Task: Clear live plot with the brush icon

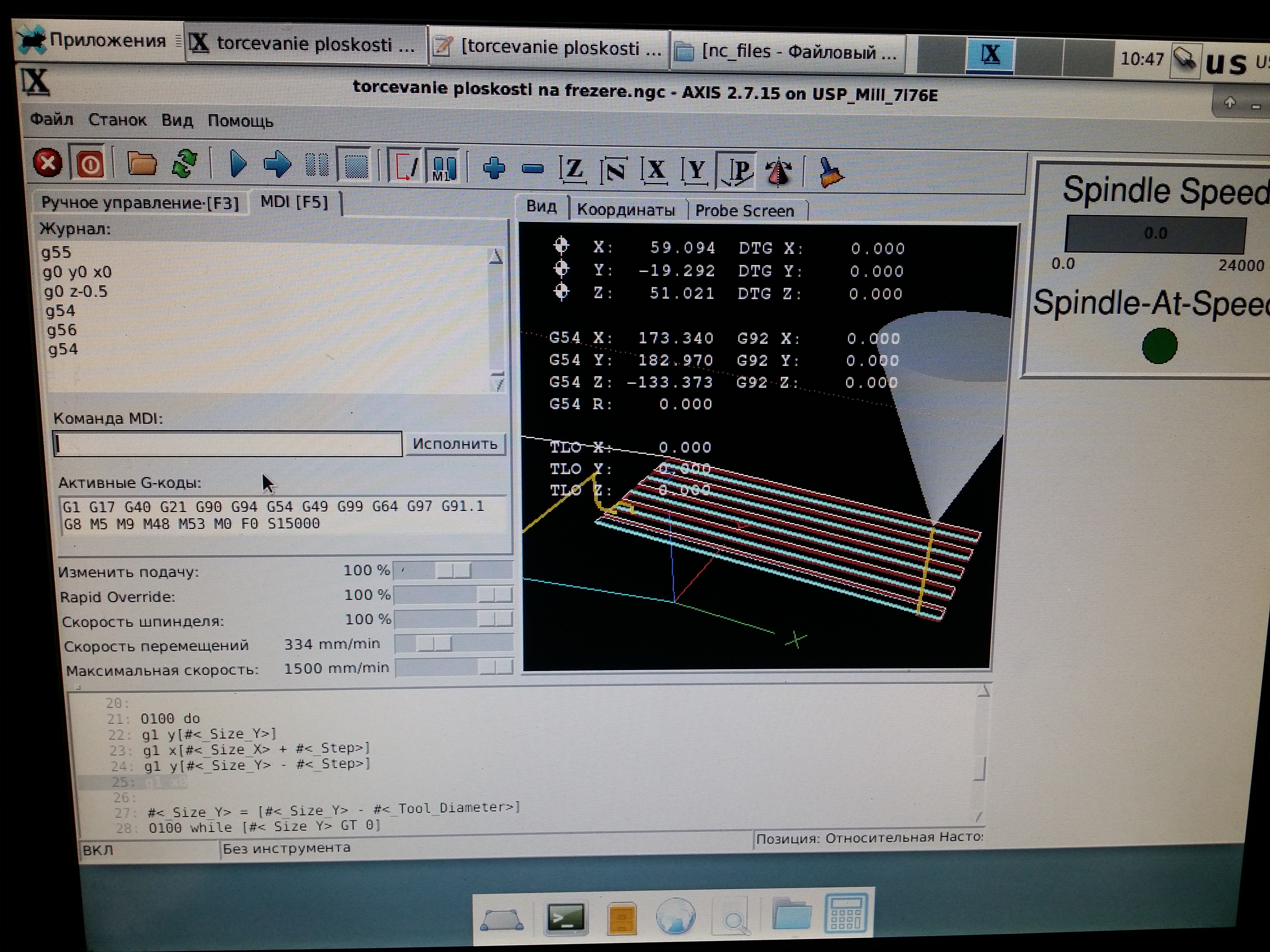Action: (830, 172)
